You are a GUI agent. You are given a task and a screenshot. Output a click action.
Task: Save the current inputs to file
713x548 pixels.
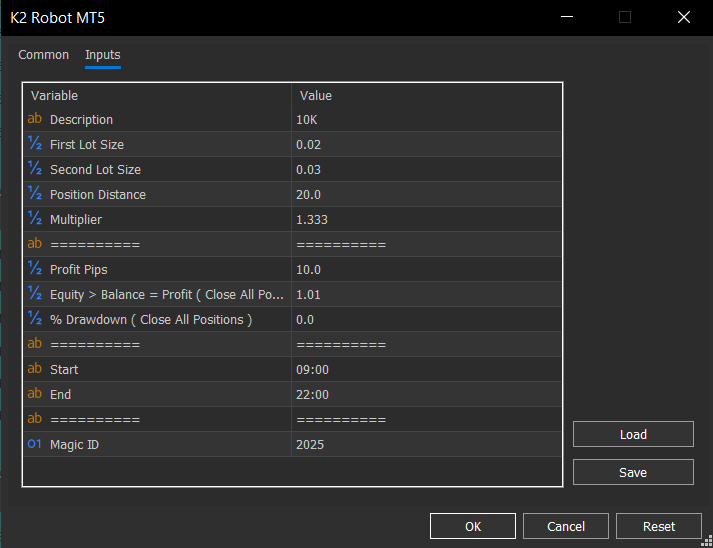pos(633,472)
